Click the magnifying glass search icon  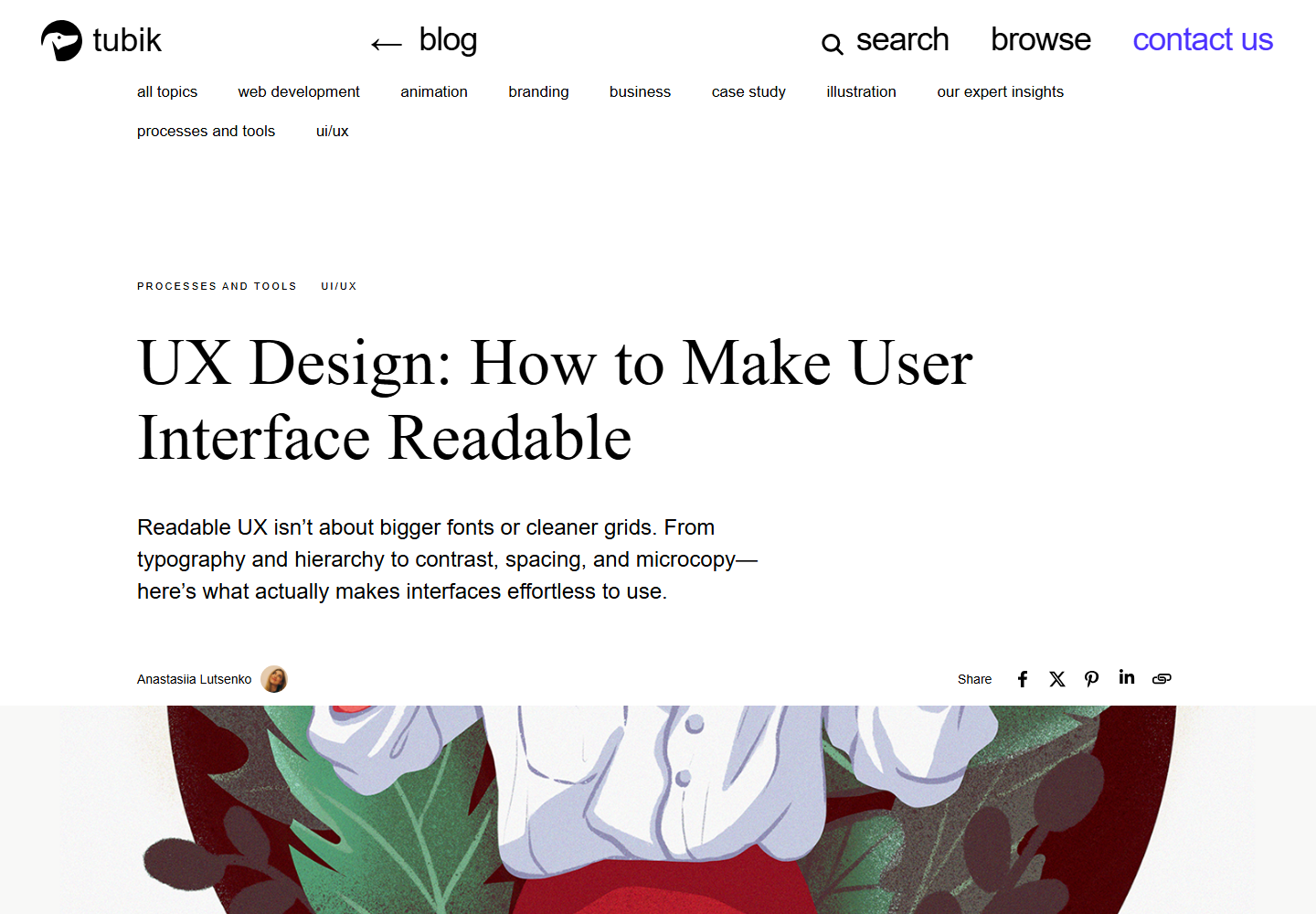(832, 43)
